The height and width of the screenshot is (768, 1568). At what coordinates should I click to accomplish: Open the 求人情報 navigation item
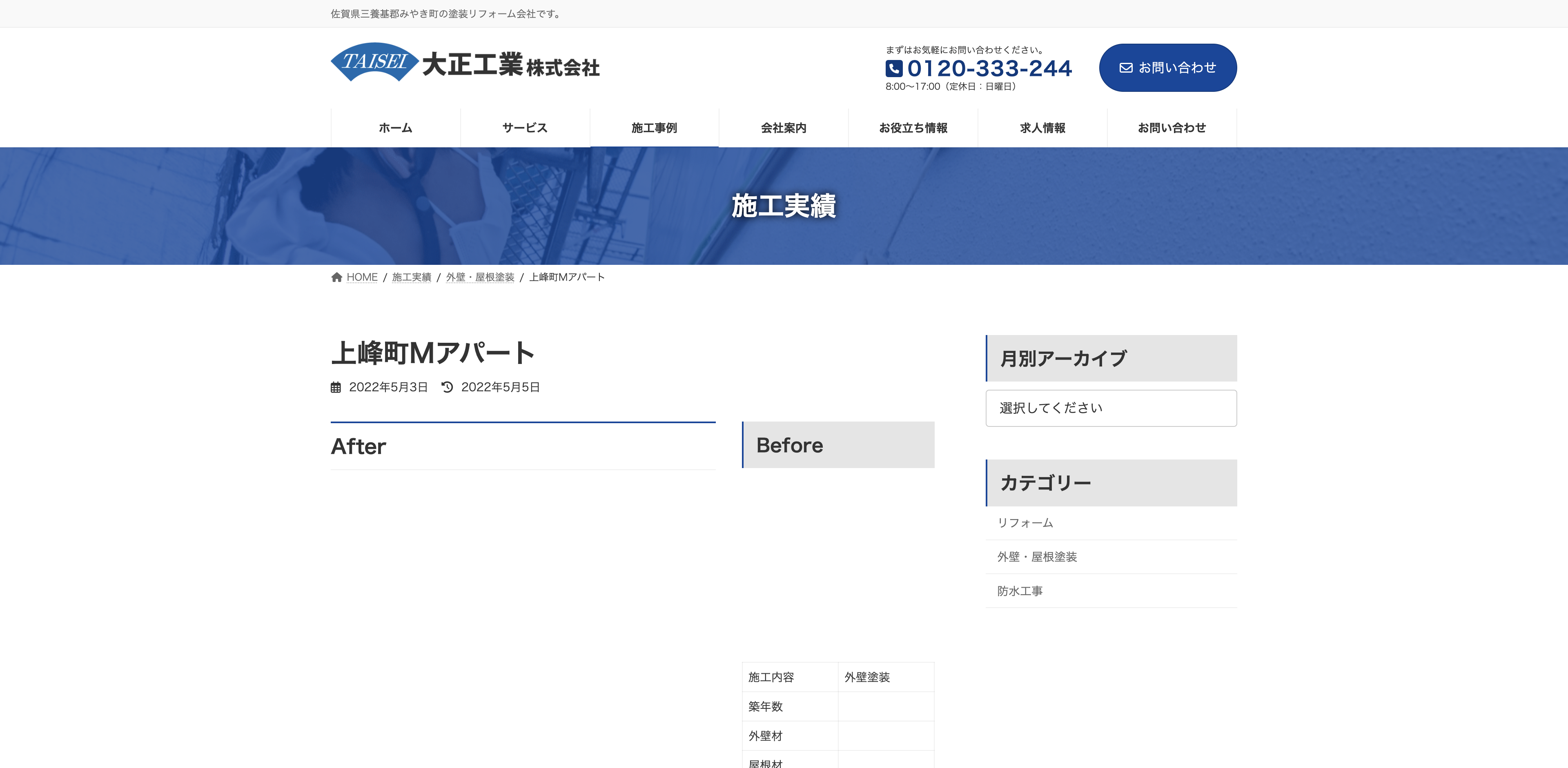click(x=1042, y=128)
